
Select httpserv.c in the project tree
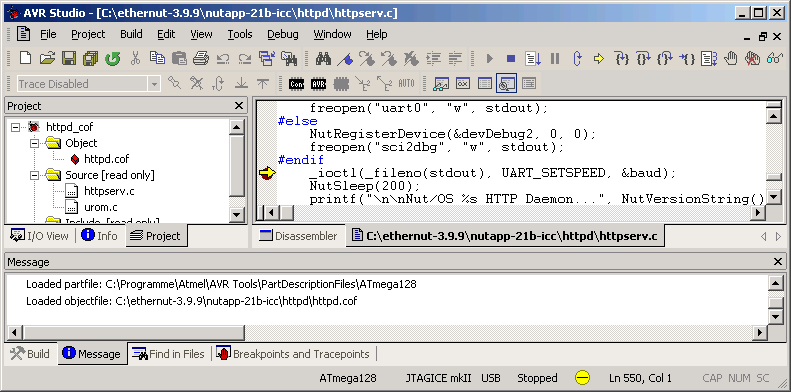109,192
